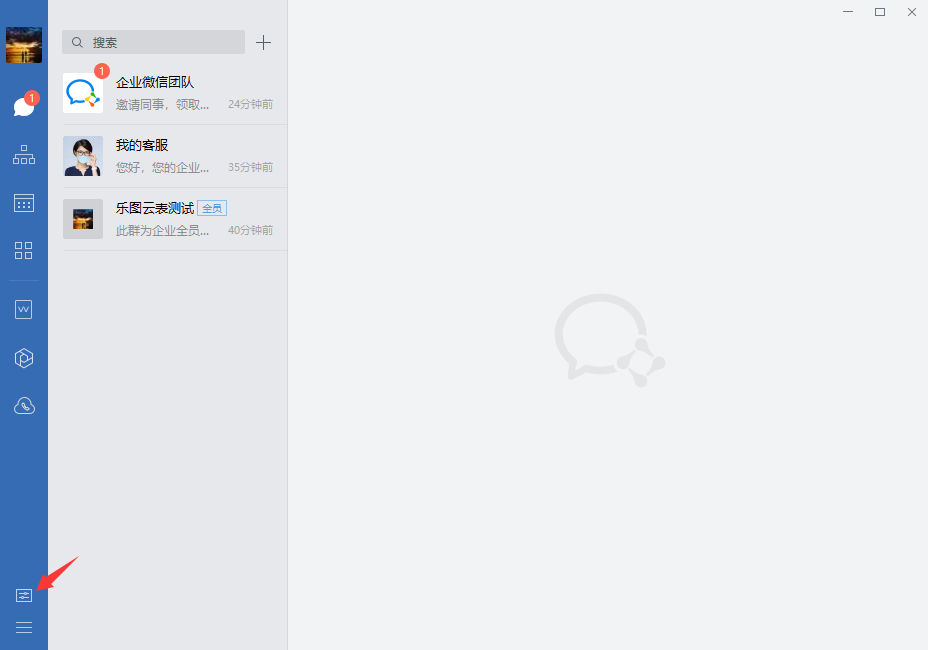Click the 35分钟前 timestamp
928x650 pixels.
coord(250,168)
